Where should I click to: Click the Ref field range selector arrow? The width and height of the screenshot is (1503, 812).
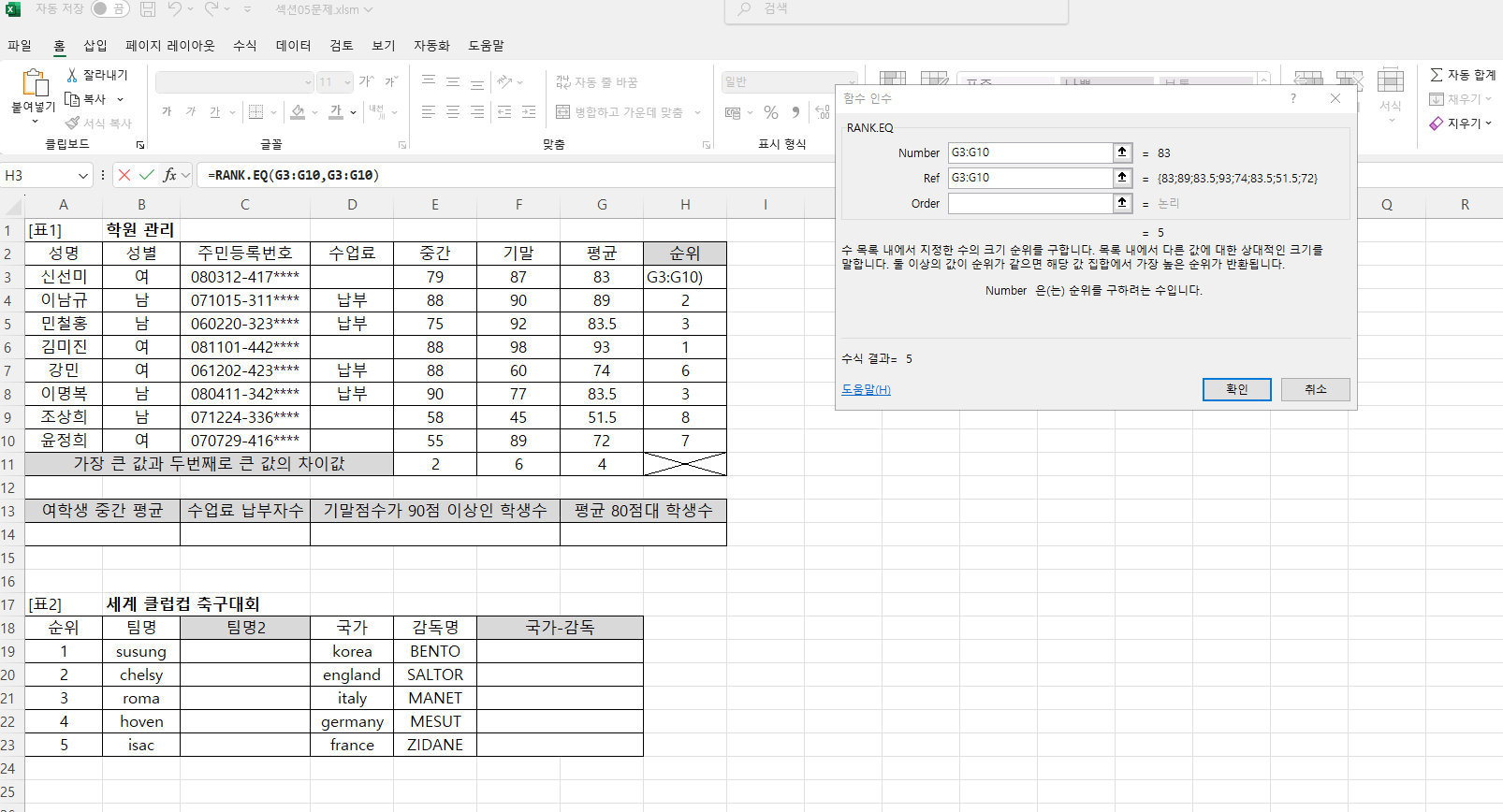point(1122,178)
